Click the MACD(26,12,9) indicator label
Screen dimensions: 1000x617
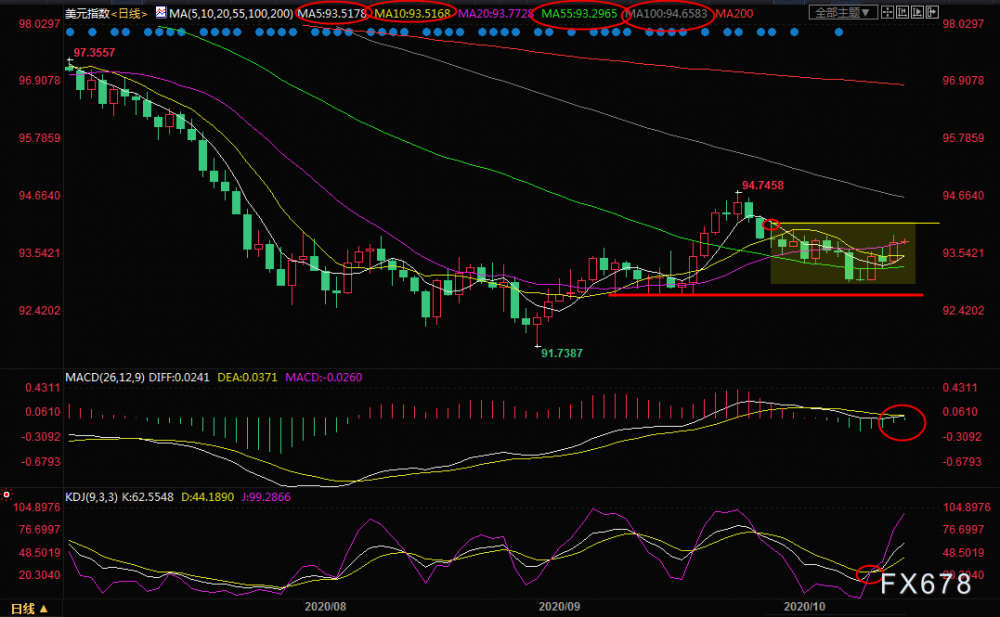105,377
